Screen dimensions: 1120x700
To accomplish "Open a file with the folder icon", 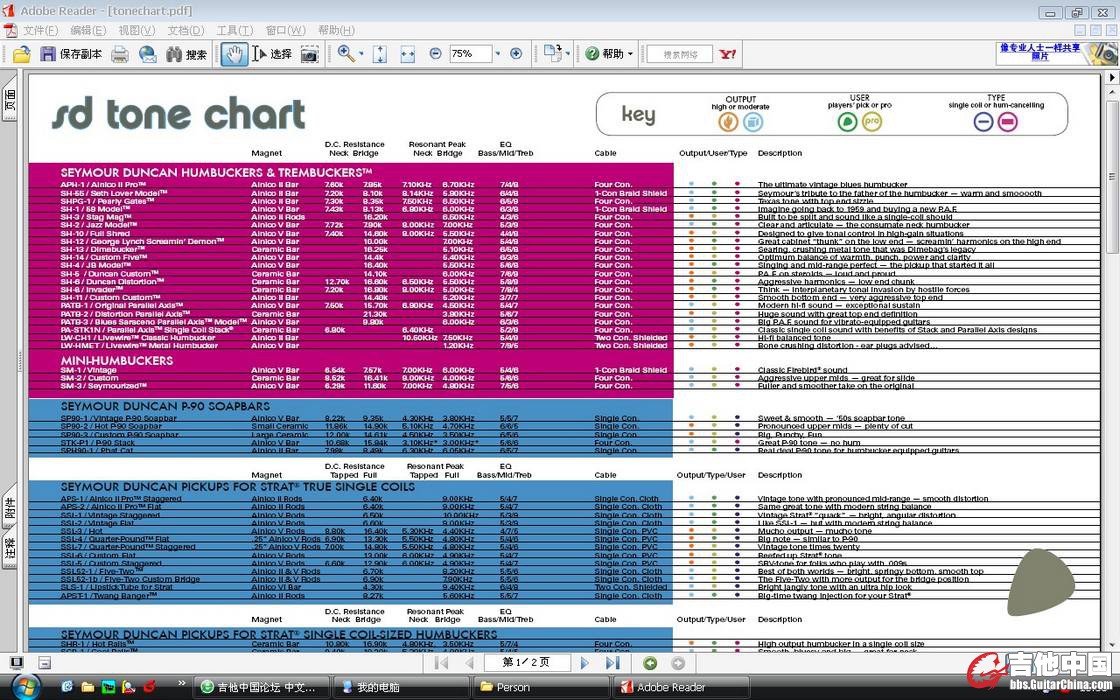I will pyautogui.click(x=21, y=54).
